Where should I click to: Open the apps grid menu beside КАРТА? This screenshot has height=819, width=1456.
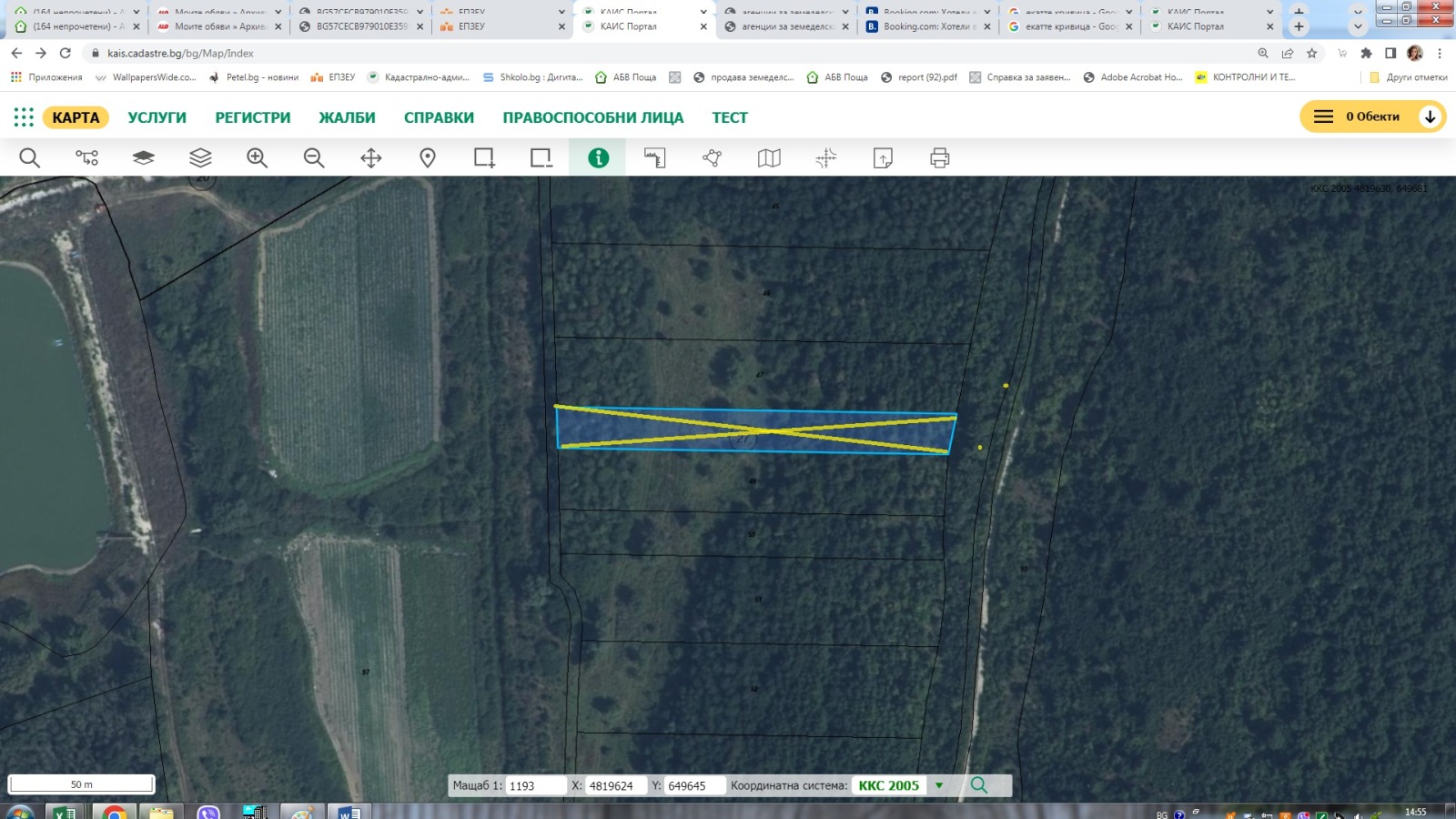(x=24, y=117)
